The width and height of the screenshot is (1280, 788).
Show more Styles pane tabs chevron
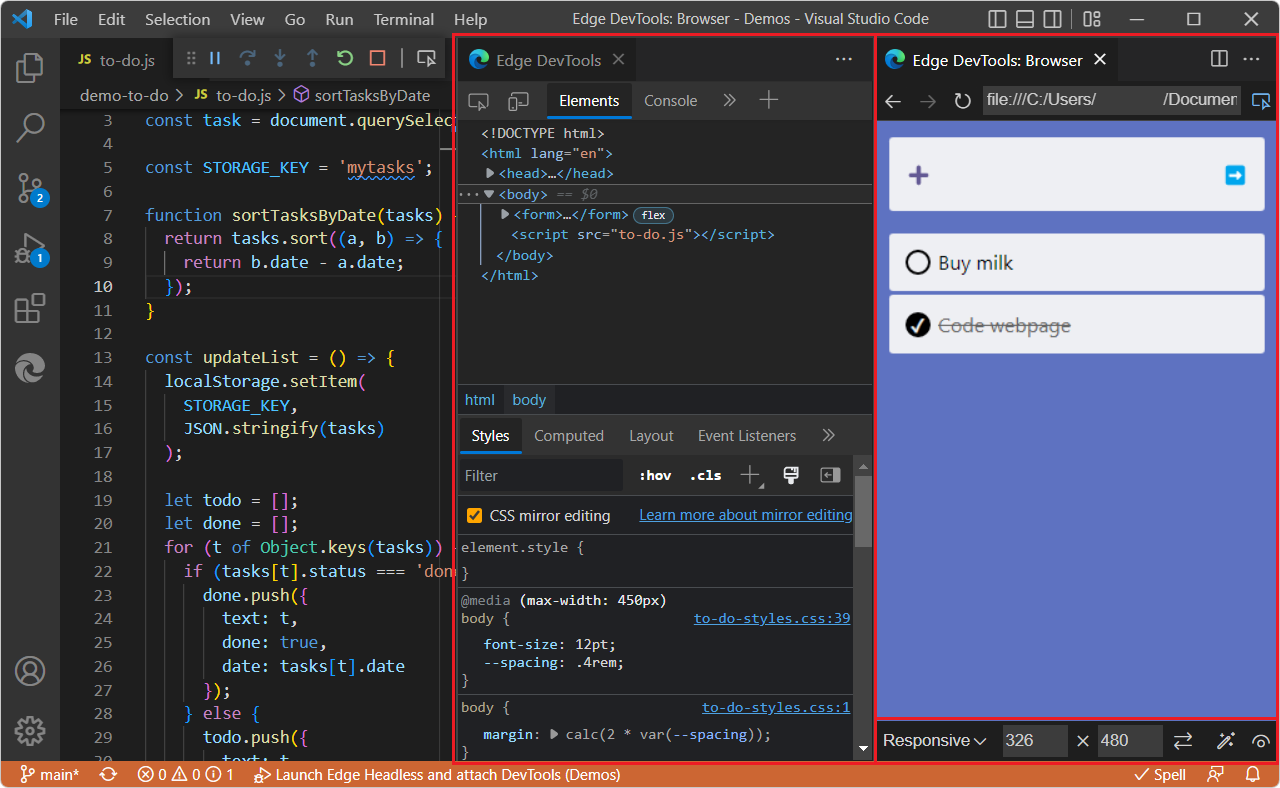click(x=828, y=435)
